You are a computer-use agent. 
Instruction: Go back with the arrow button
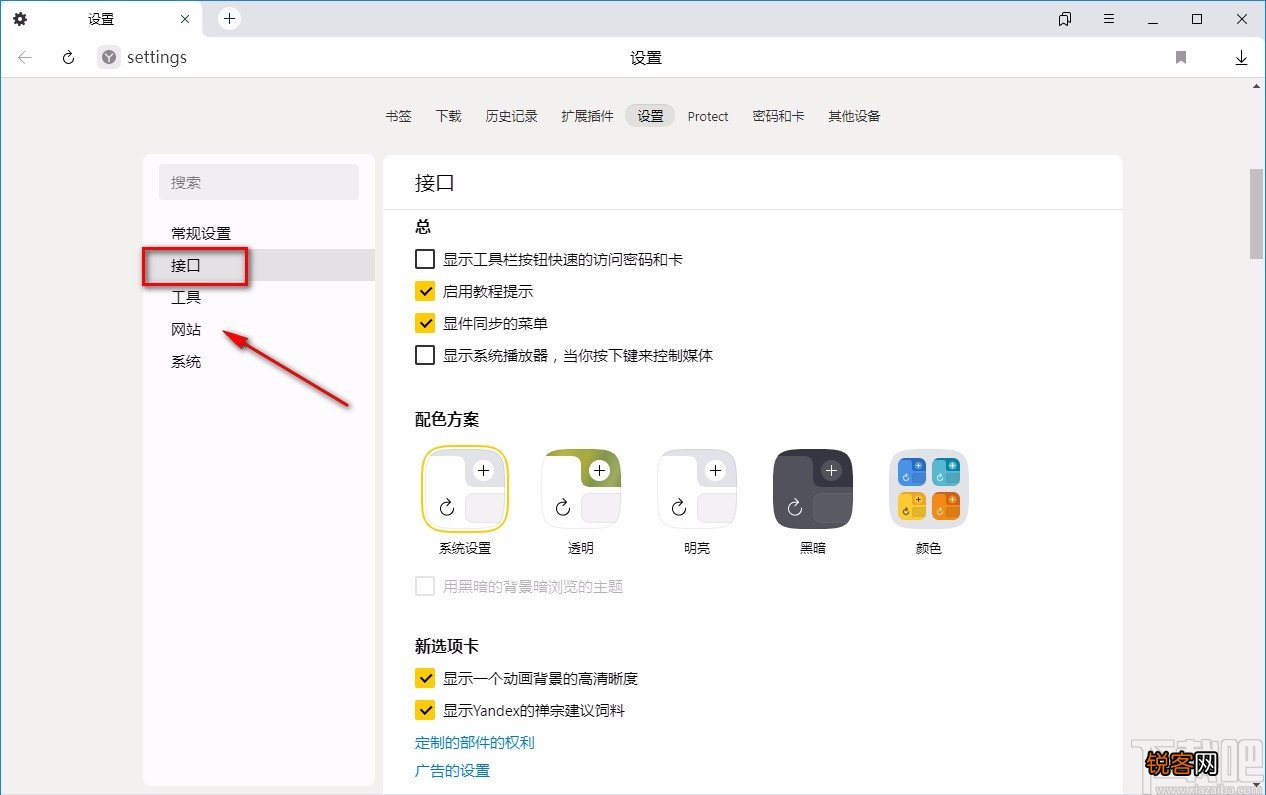(x=25, y=58)
